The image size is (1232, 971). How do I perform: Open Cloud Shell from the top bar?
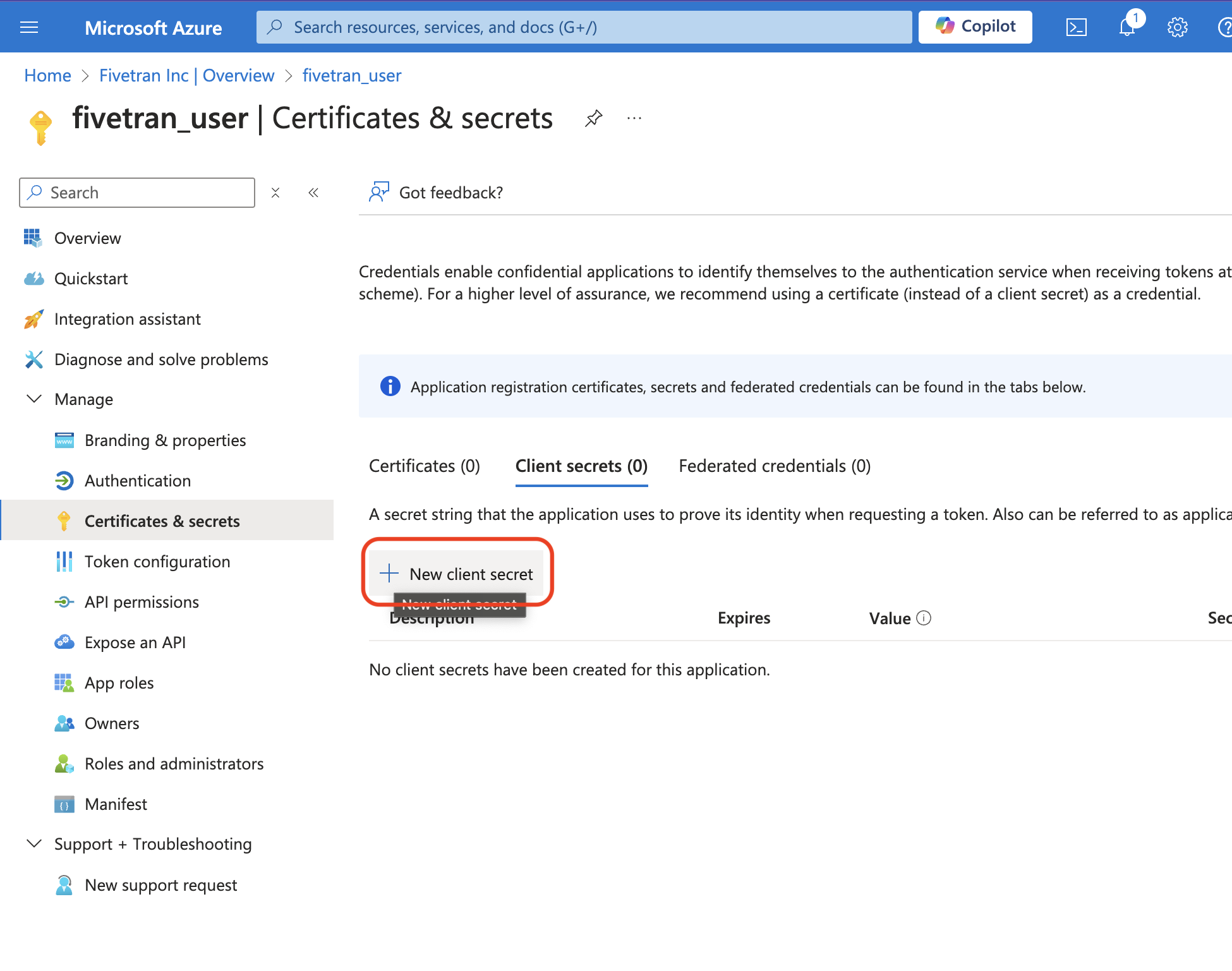1077,27
